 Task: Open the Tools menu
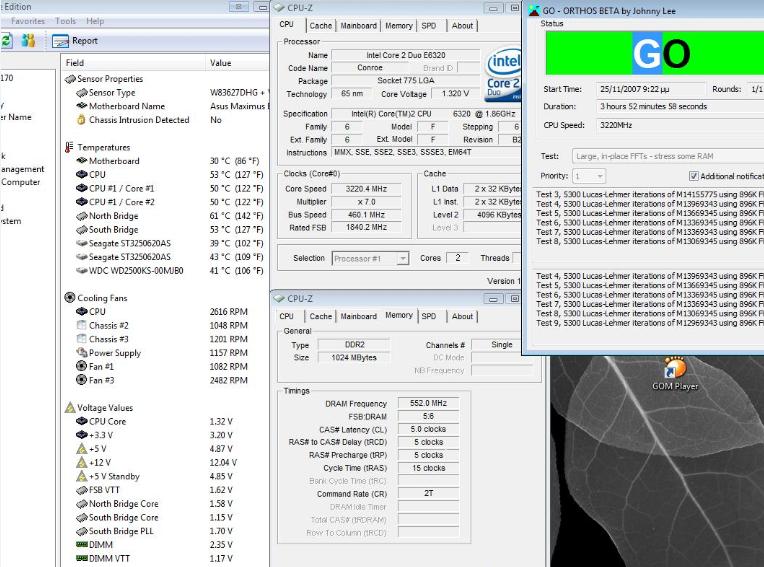[x=66, y=21]
